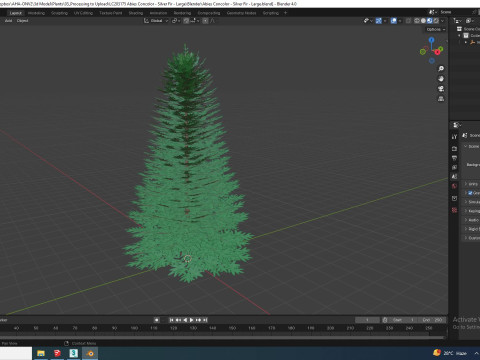Jump to the start frame in timeline
This screenshot has width=480, height=360.
(171, 320)
